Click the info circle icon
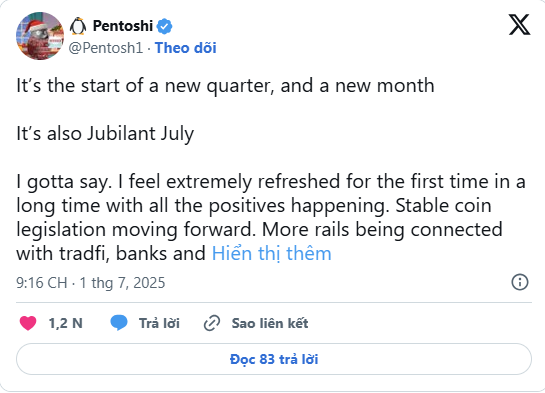Viewport: 545px width, 393px height. pyautogui.click(x=520, y=282)
